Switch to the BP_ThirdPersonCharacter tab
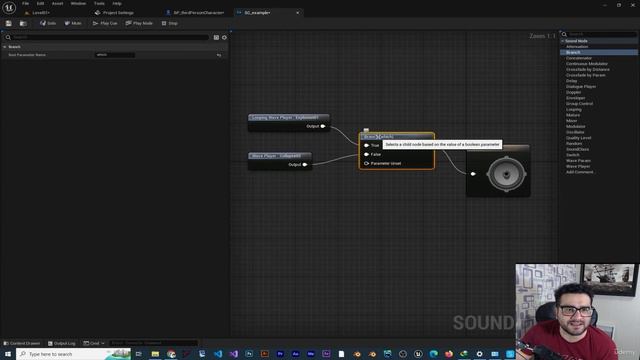The image size is (640, 360). coord(195,13)
